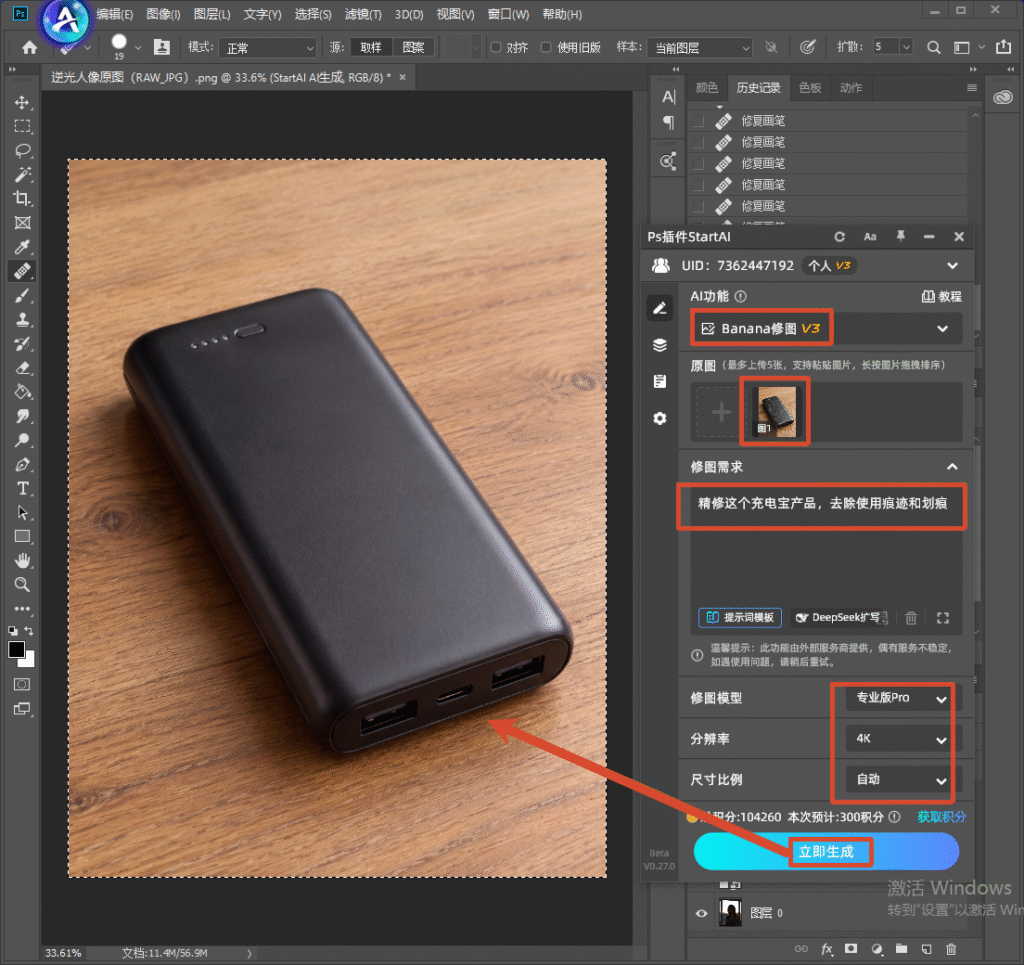Viewport: 1024px width, 965px height.
Task: Toggle visibility of 图层 0
Action: tap(701, 913)
